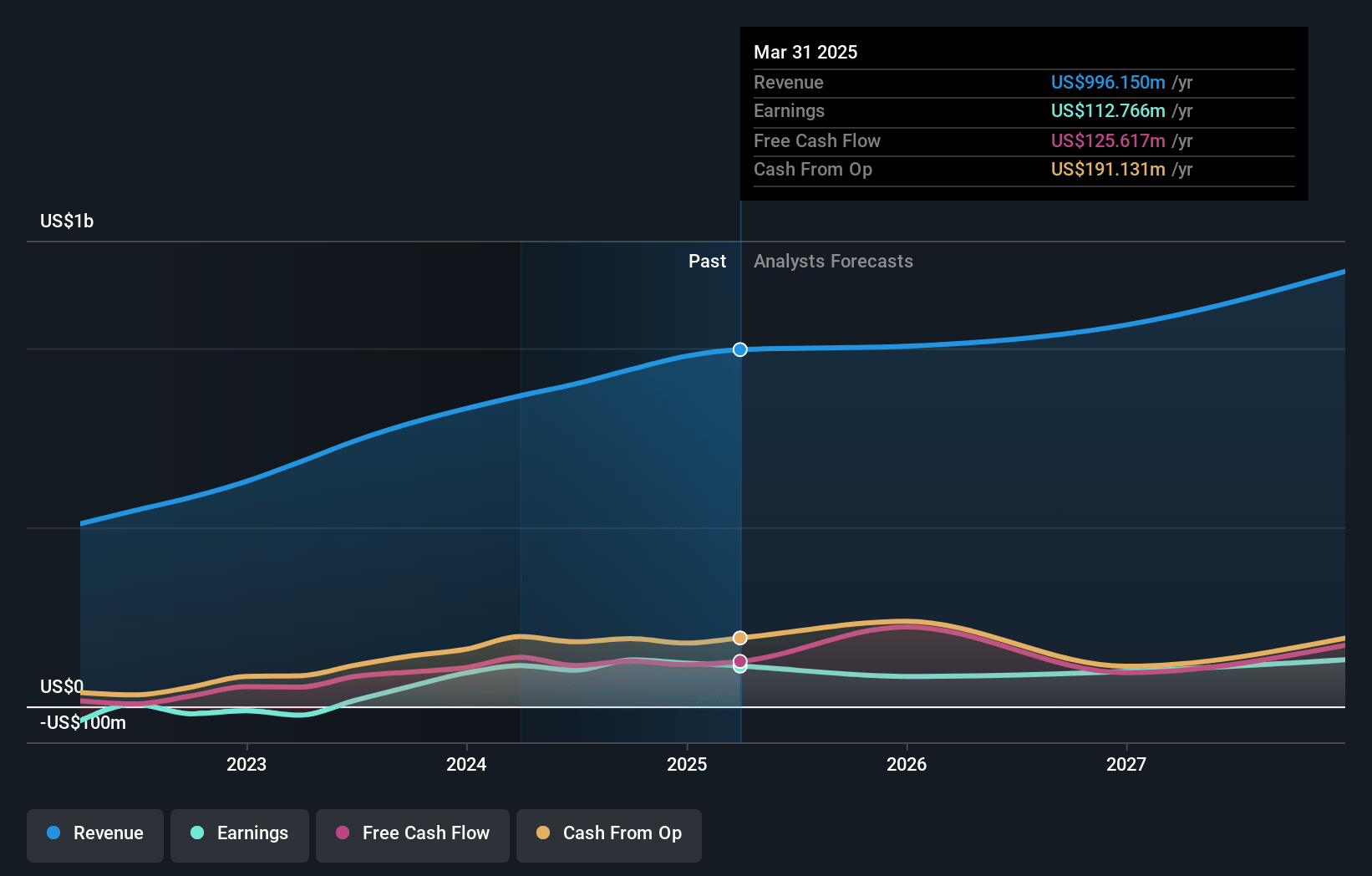Click the US$112.766m earnings value
The width and height of the screenshot is (1372, 876).
click(1108, 110)
